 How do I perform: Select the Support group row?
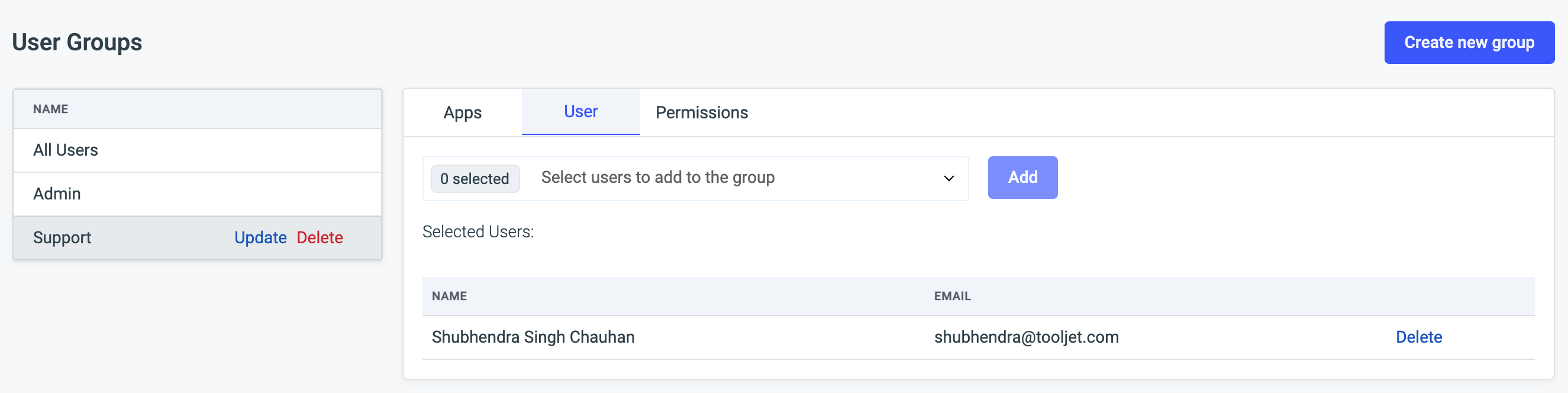(x=62, y=237)
